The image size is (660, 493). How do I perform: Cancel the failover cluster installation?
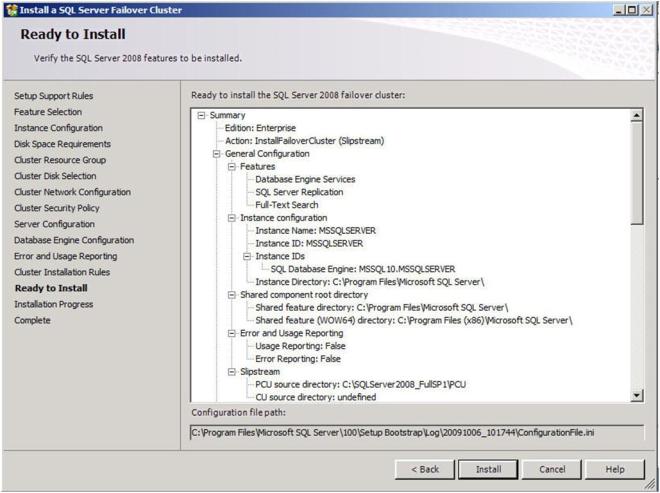tap(552, 469)
